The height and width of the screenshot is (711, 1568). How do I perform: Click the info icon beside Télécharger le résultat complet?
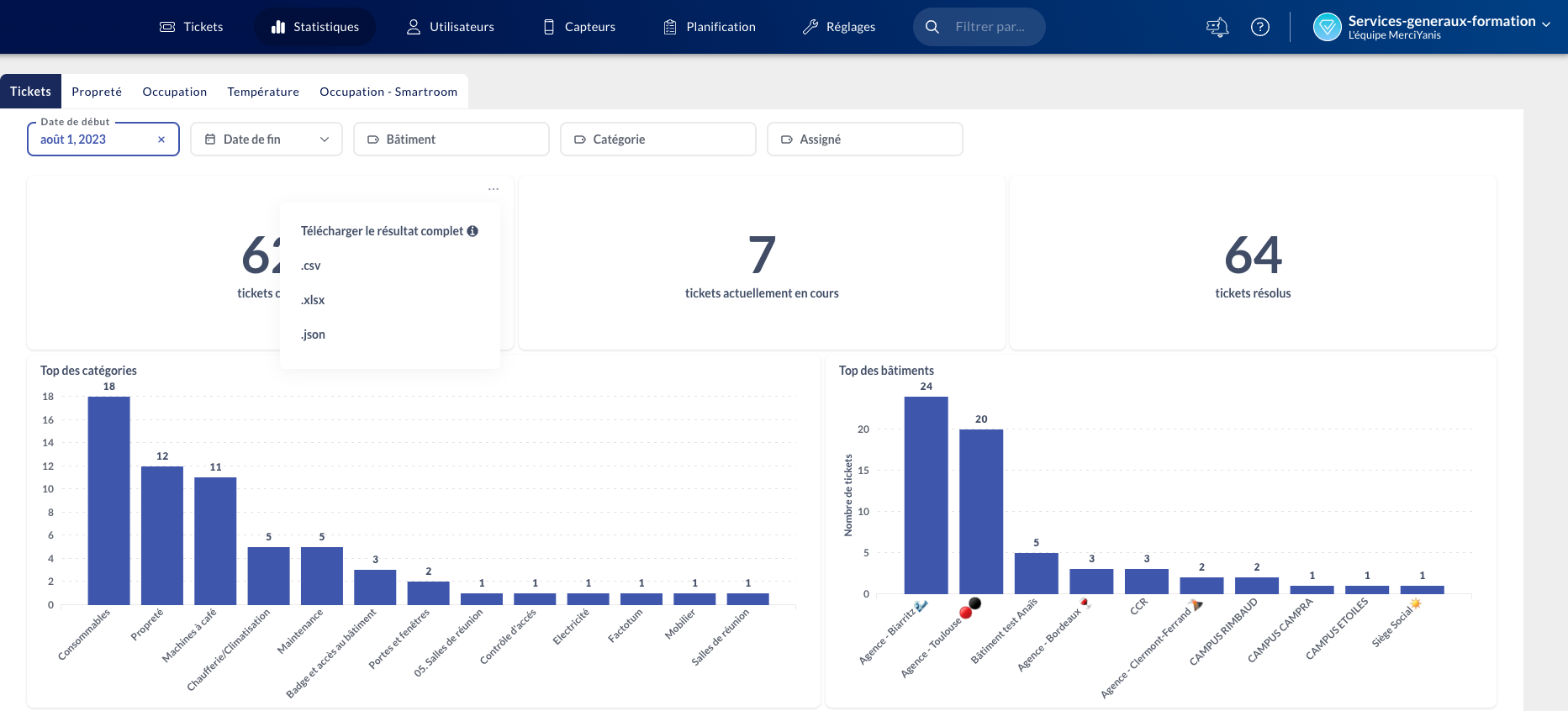point(473,231)
